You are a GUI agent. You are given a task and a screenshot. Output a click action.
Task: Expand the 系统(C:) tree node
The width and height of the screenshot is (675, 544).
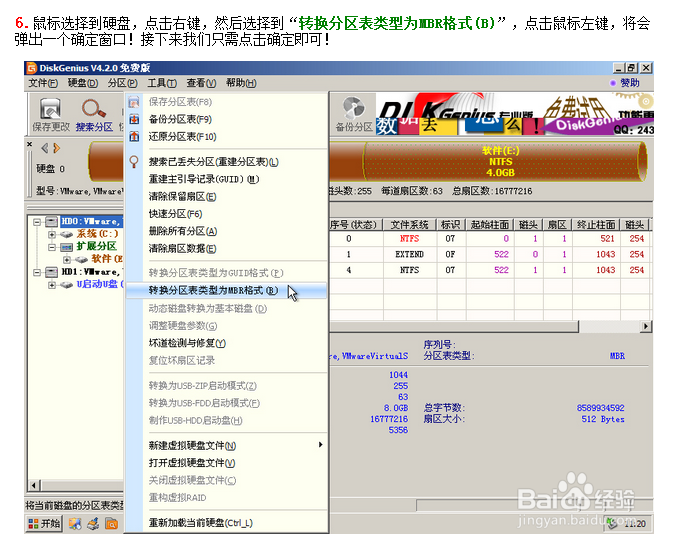(x=52, y=235)
